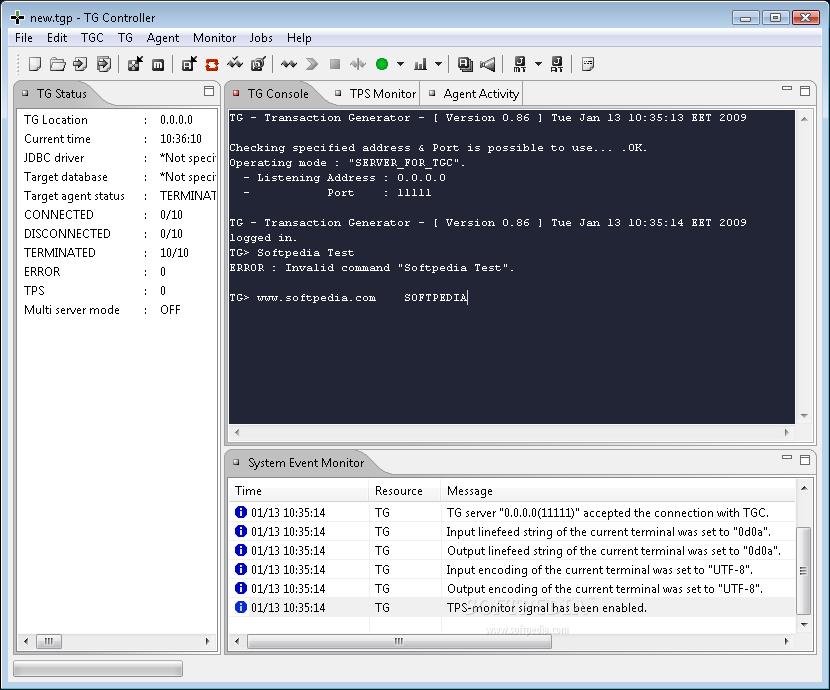
Task: Open the TGC menu
Action: [x=92, y=38]
